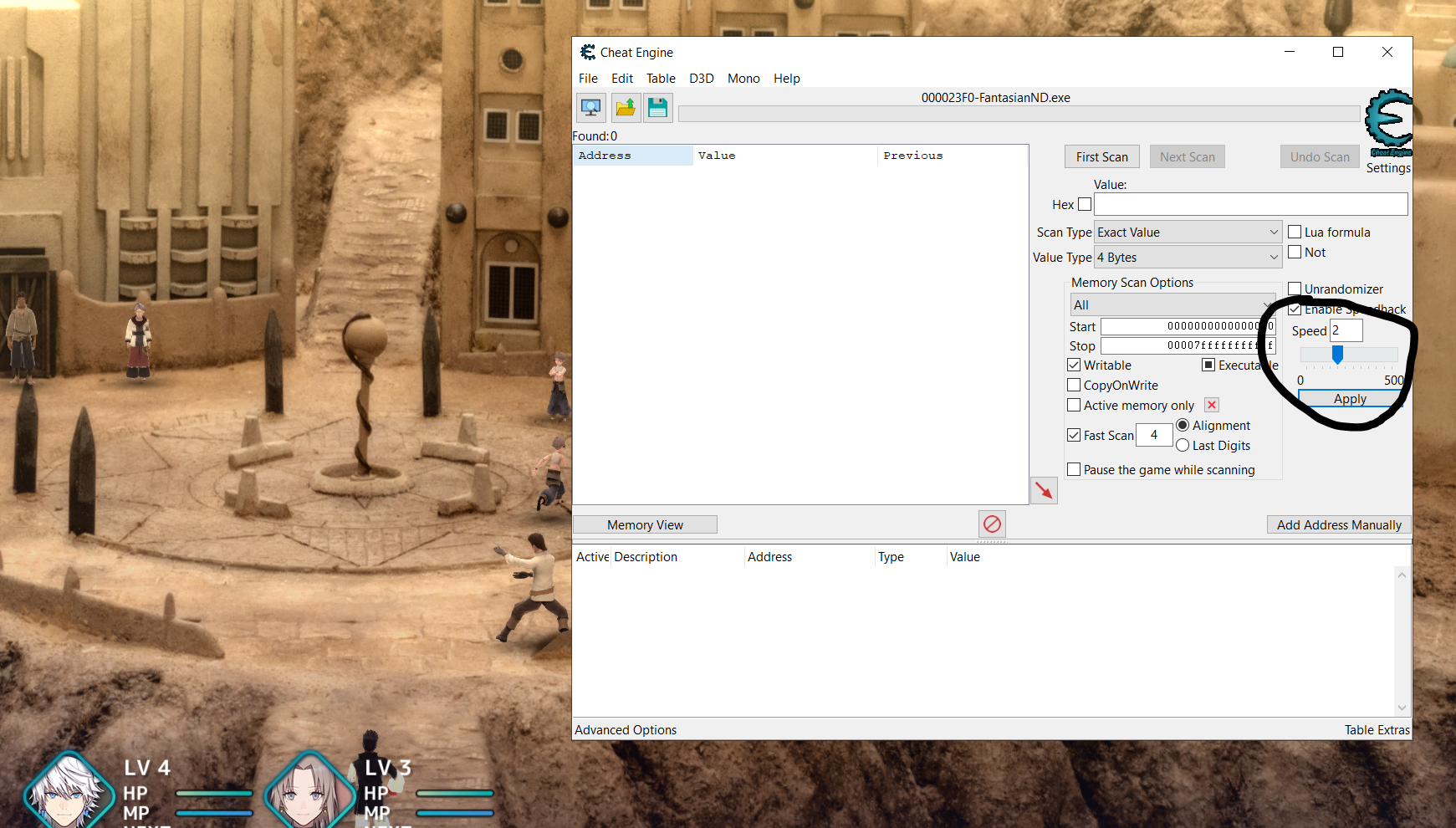Click the Cheat Engine logo above Settings
The image size is (1456, 828).
coord(1388,123)
